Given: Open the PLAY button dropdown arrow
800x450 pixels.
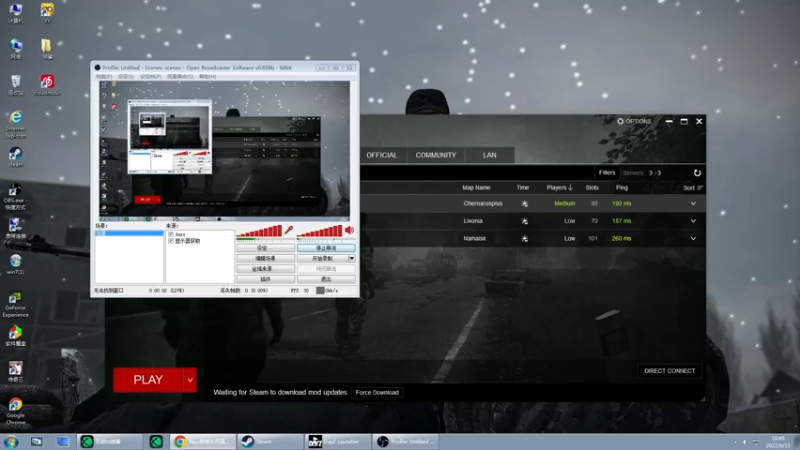Looking at the screenshot, I should tap(190, 380).
